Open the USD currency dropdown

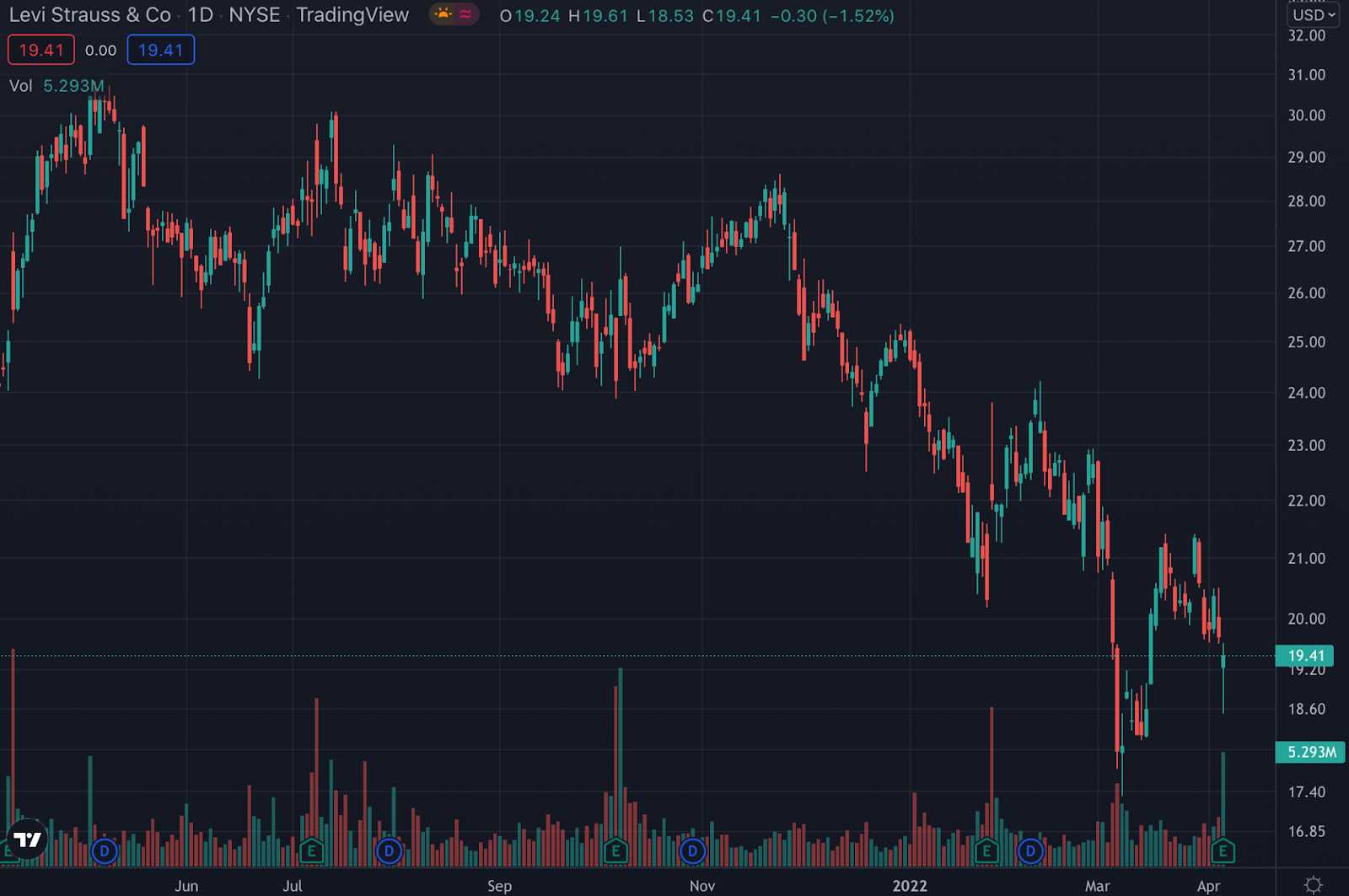tap(1313, 15)
